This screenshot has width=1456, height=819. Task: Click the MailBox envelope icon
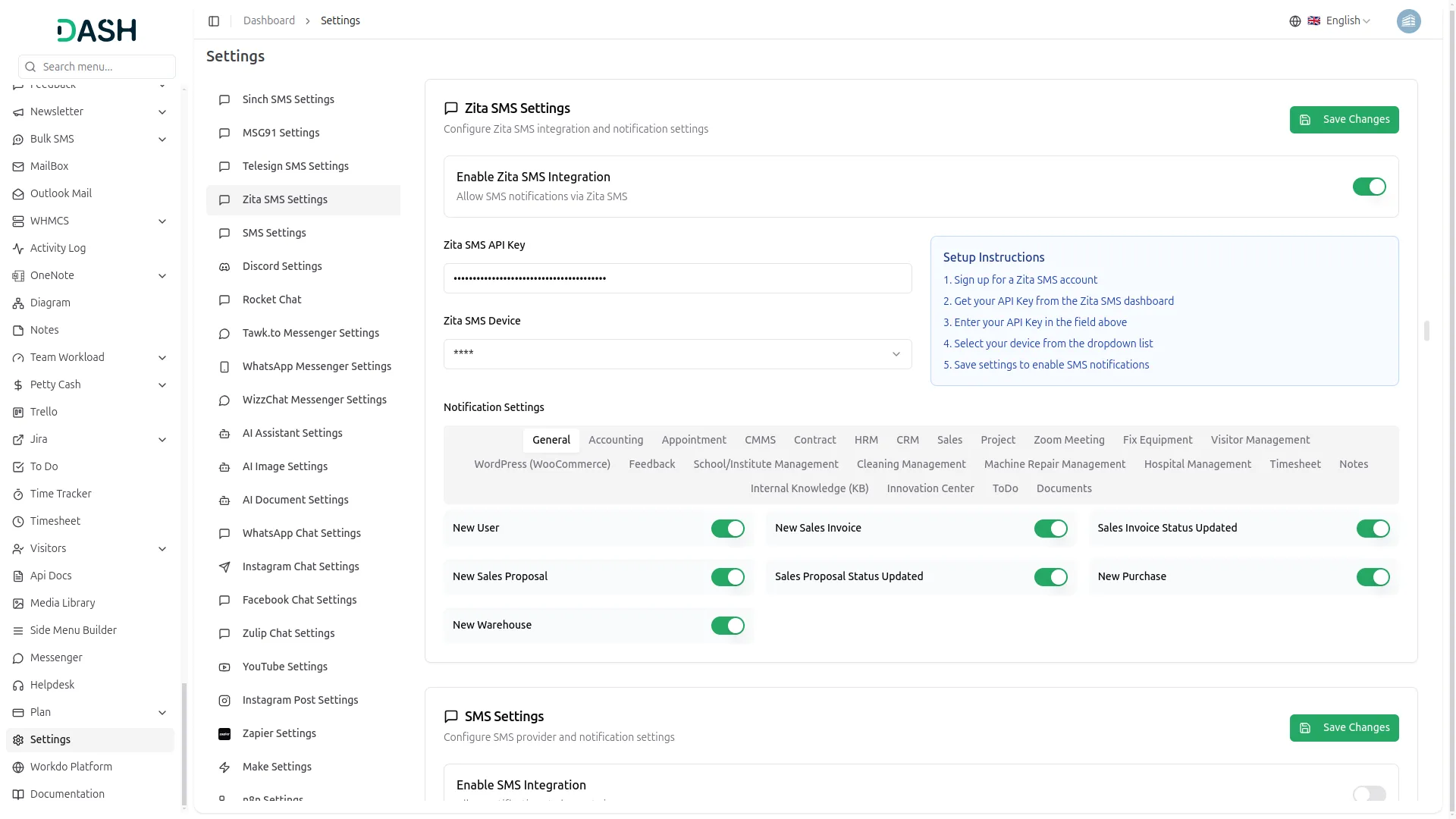[18, 167]
